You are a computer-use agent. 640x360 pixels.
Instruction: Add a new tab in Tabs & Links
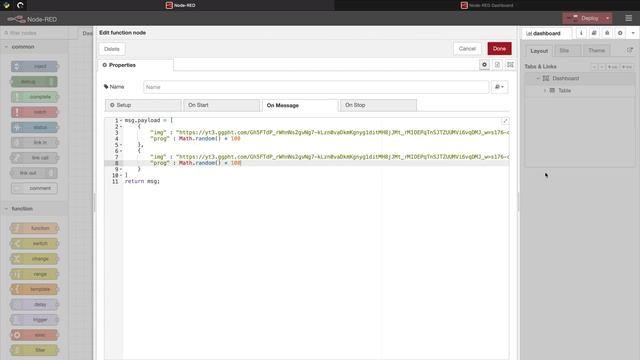pyautogui.click(x=612, y=67)
